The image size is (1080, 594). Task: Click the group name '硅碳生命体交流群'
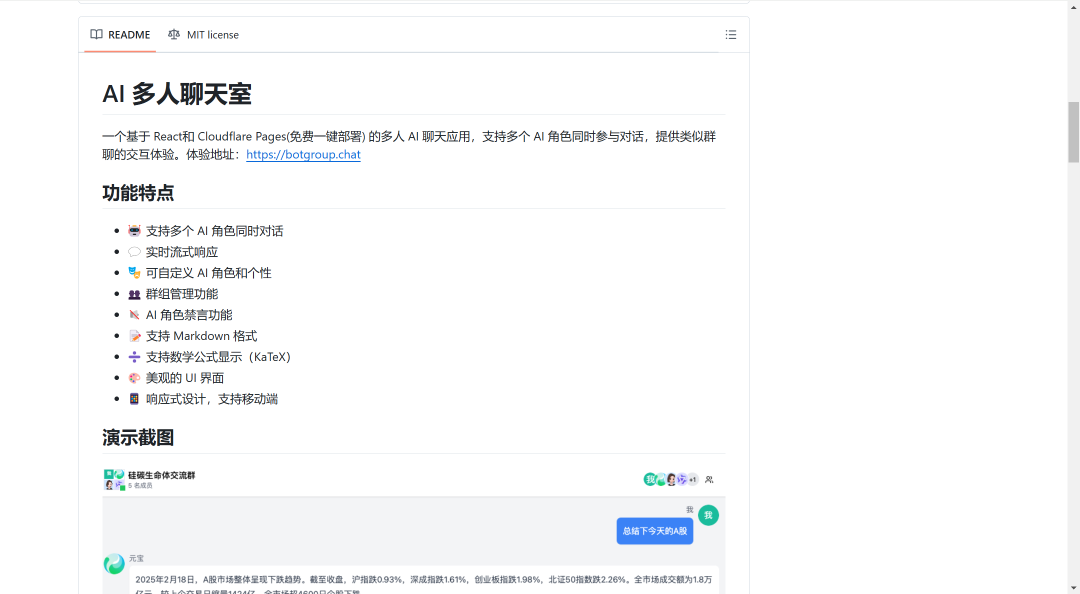point(162,475)
